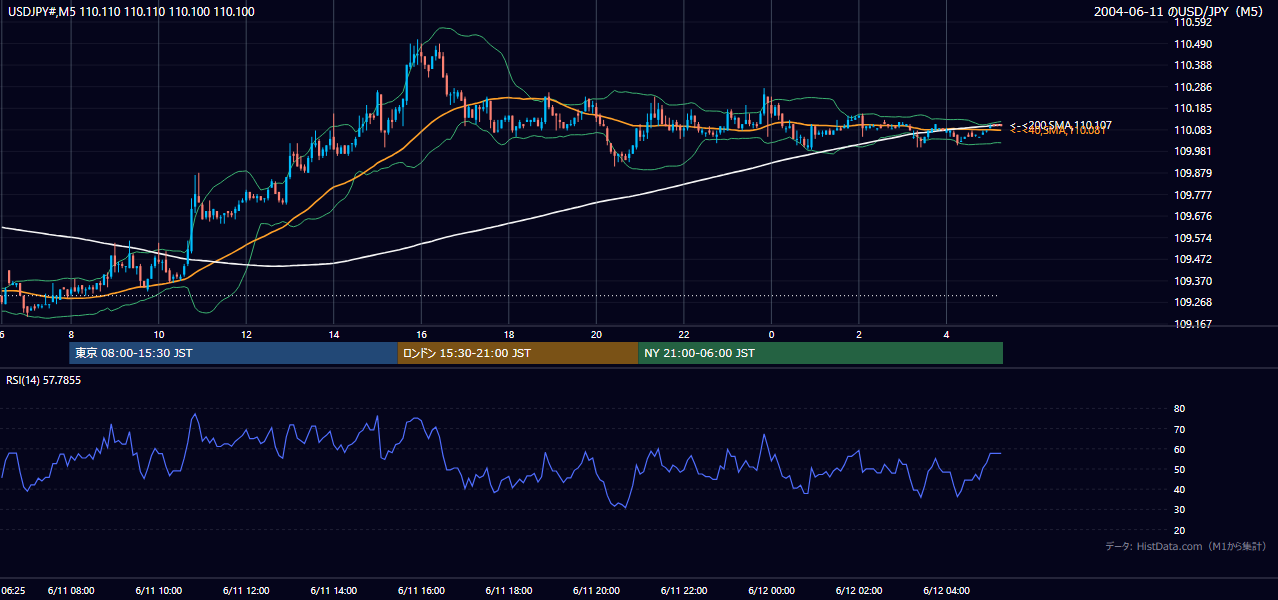Click price axis label 109.879
Image resolution: width=1278 pixels, height=600 pixels.
click(x=1192, y=173)
